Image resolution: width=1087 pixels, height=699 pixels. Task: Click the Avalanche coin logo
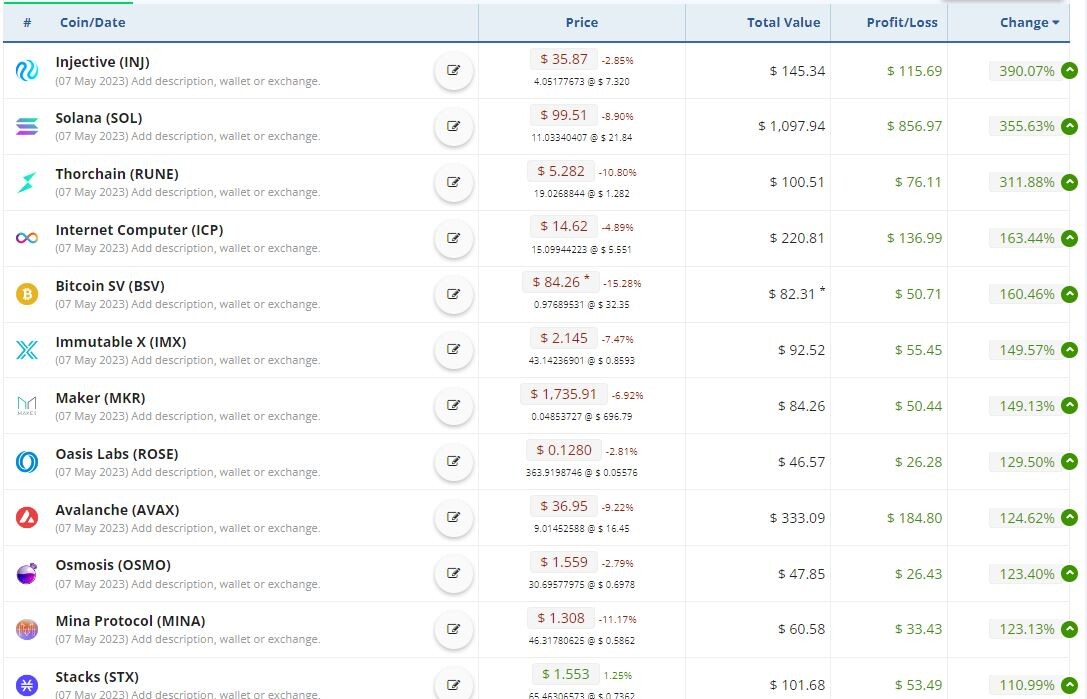pyautogui.click(x=27, y=517)
